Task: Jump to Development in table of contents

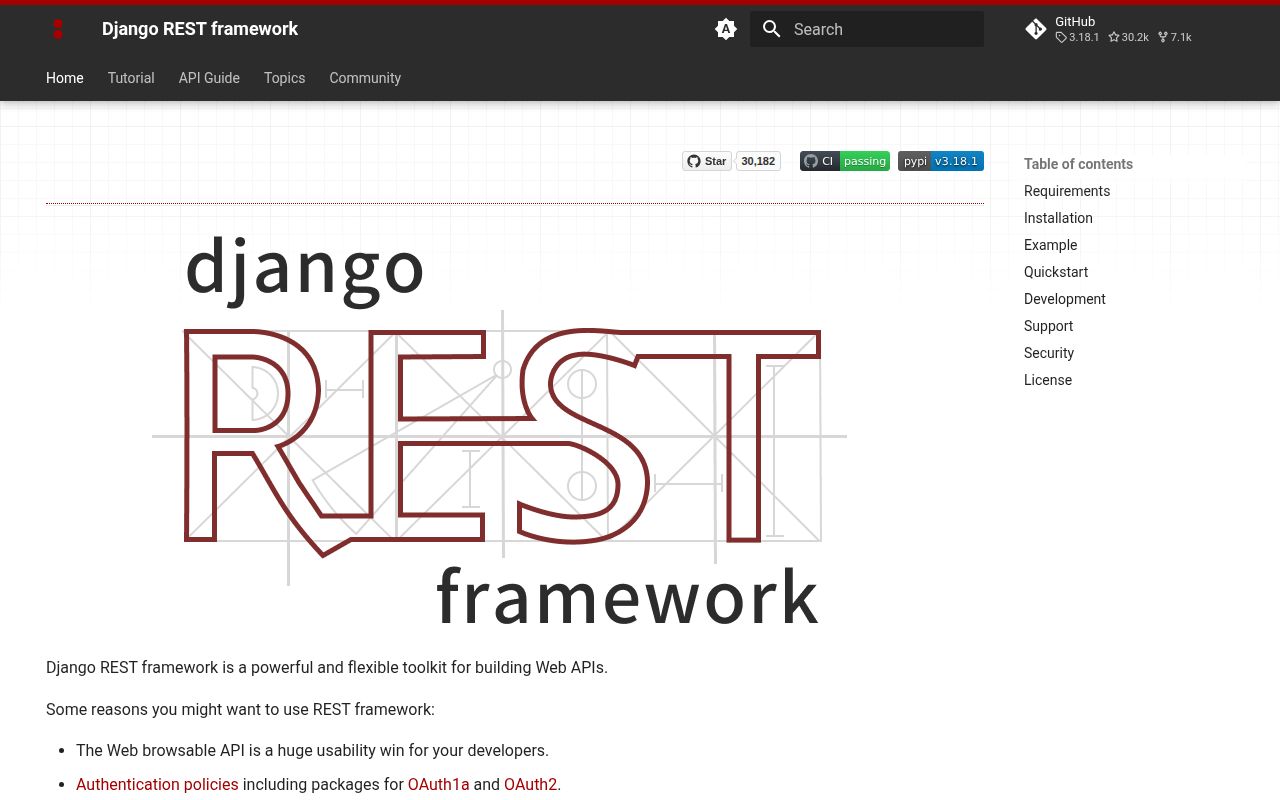Action: coord(1065,299)
